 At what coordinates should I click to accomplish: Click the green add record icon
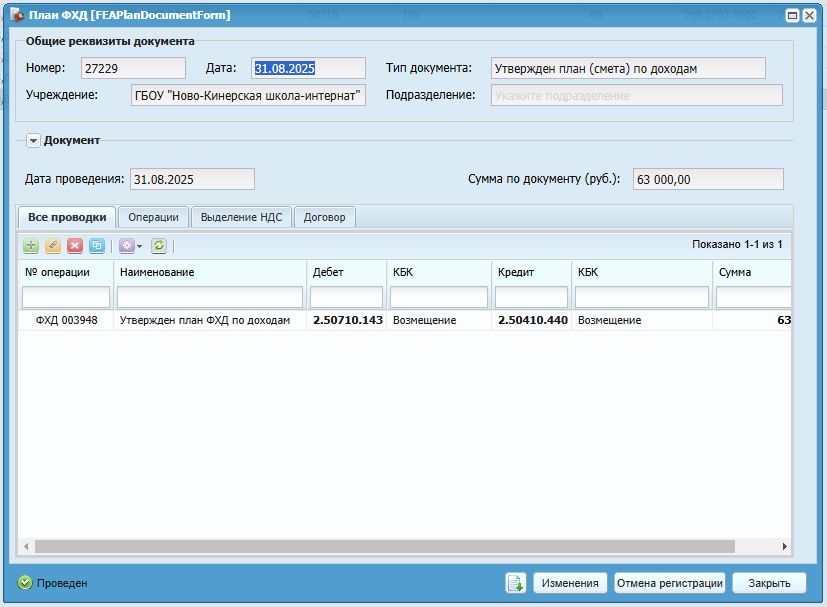pos(31,245)
